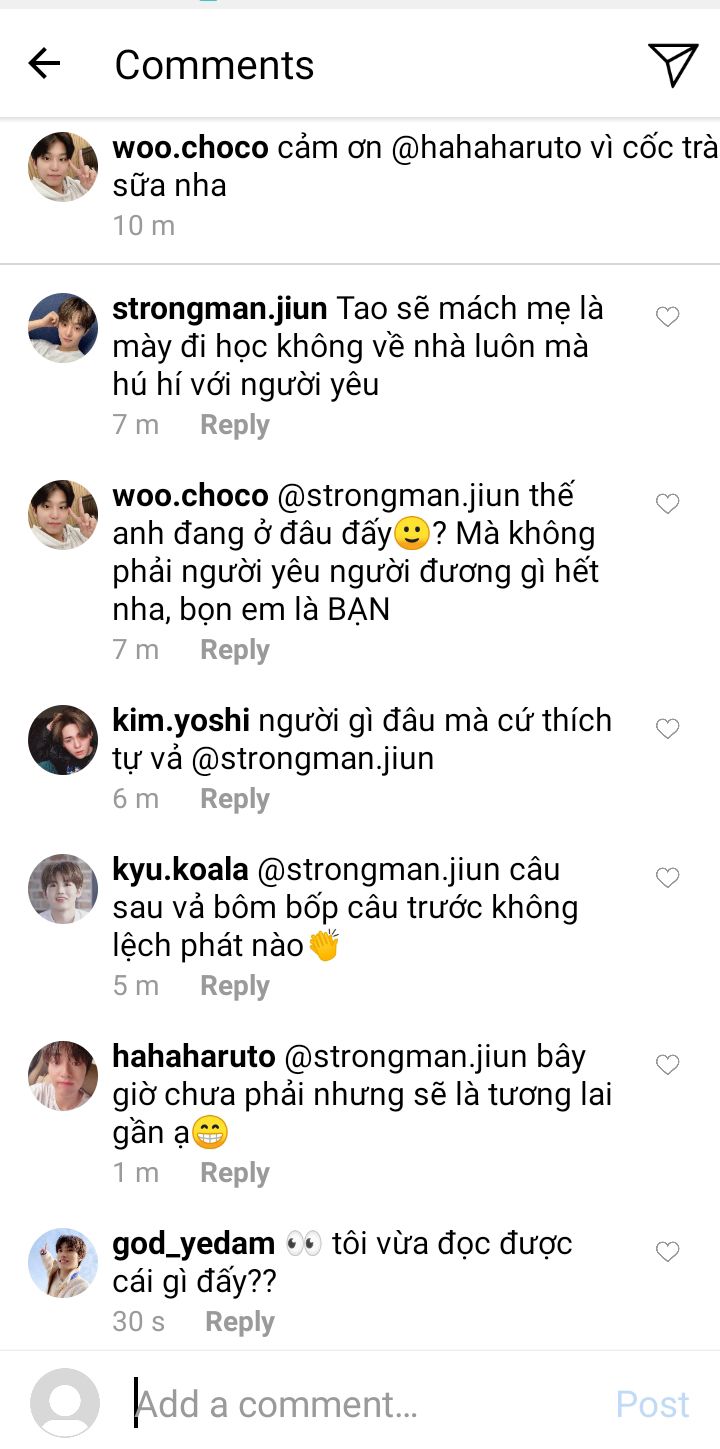Tap heart next to kyu.koala's comment
This screenshot has height=1449, width=720.
[x=667, y=878]
